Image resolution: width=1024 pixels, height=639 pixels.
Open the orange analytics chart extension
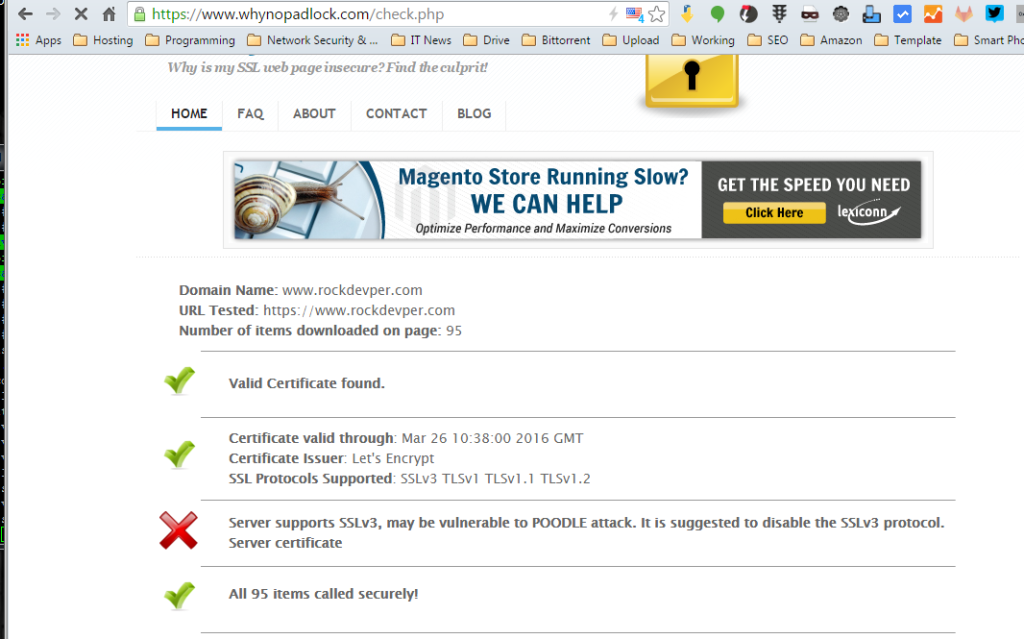click(933, 14)
